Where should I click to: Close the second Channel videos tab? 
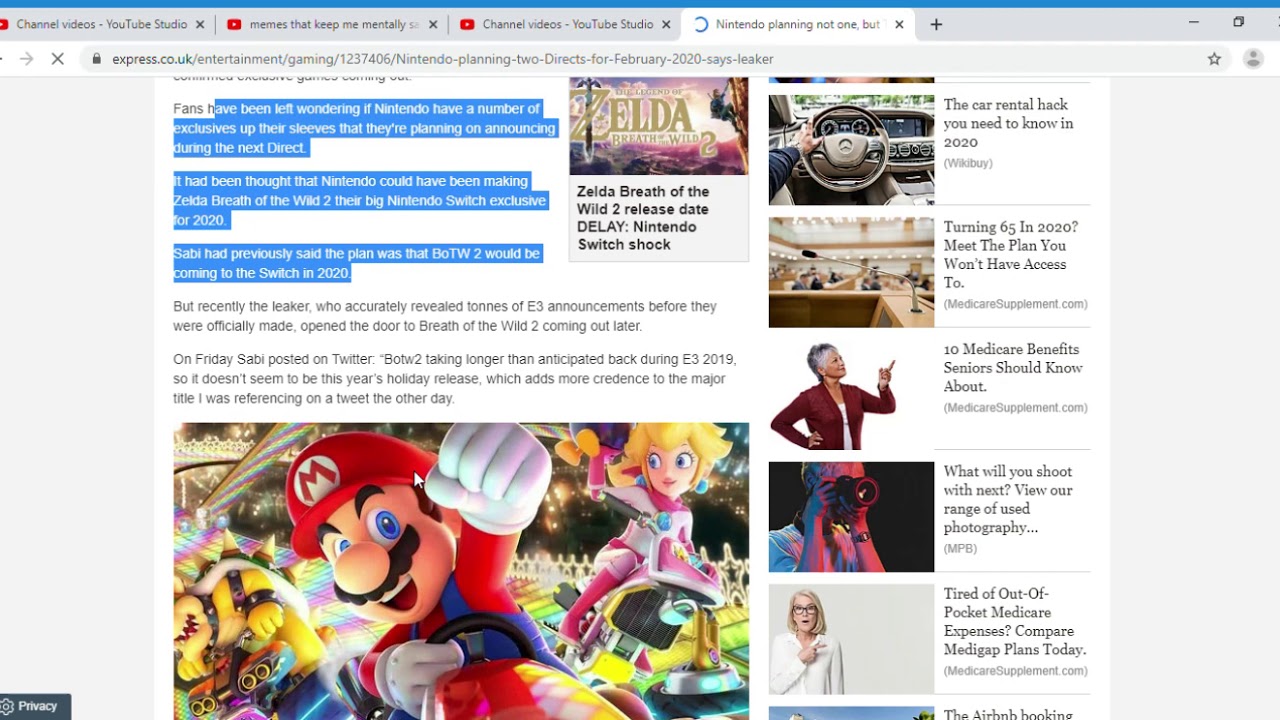[x=666, y=24]
